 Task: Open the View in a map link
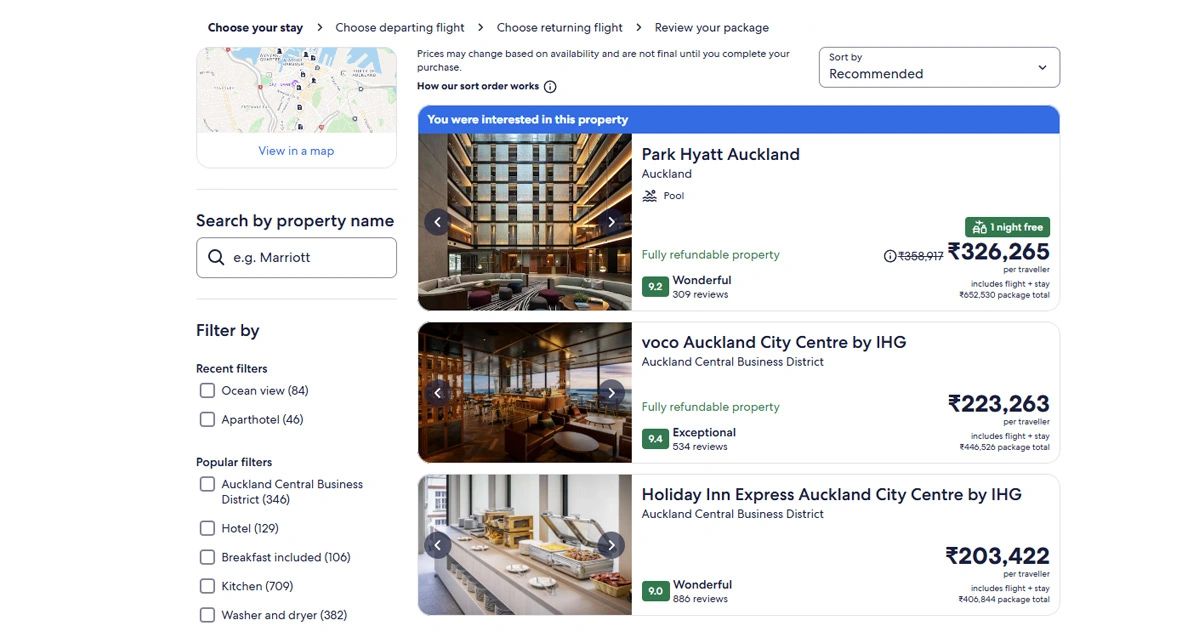click(x=296, y=151)
